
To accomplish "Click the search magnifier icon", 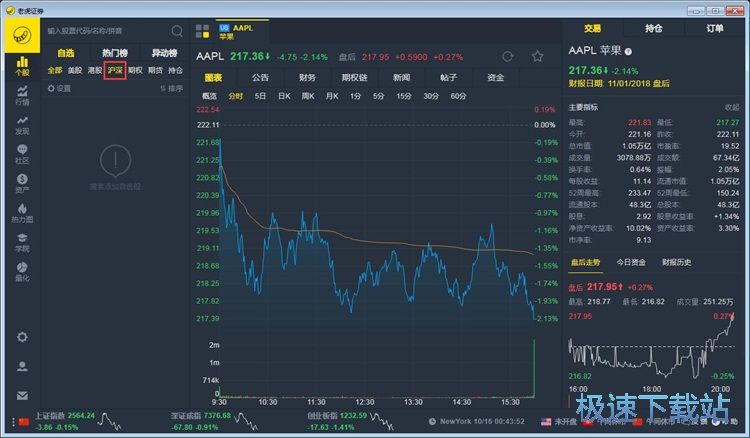I will pyautogui.click(x=177, y=31).
